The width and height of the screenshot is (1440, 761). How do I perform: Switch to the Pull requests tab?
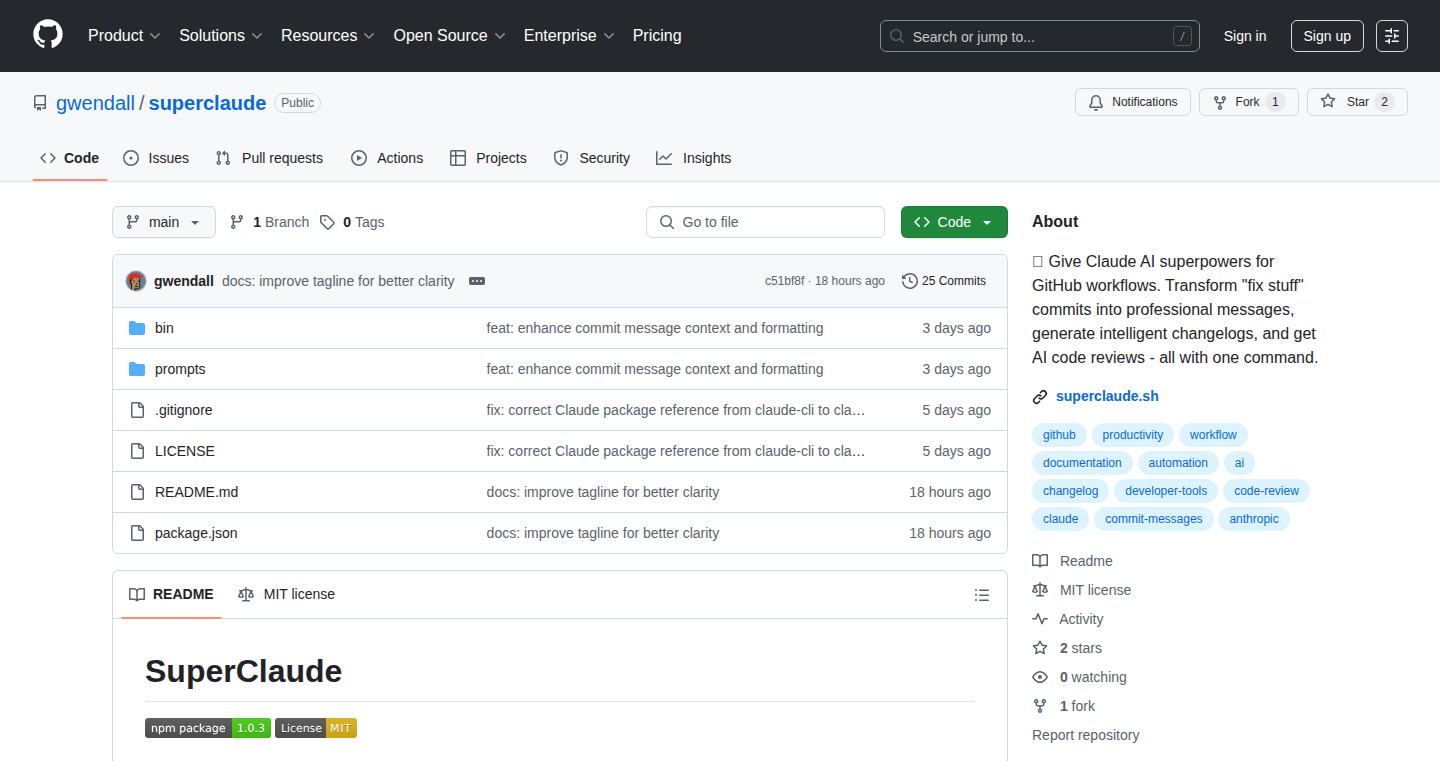click(269, 158)
